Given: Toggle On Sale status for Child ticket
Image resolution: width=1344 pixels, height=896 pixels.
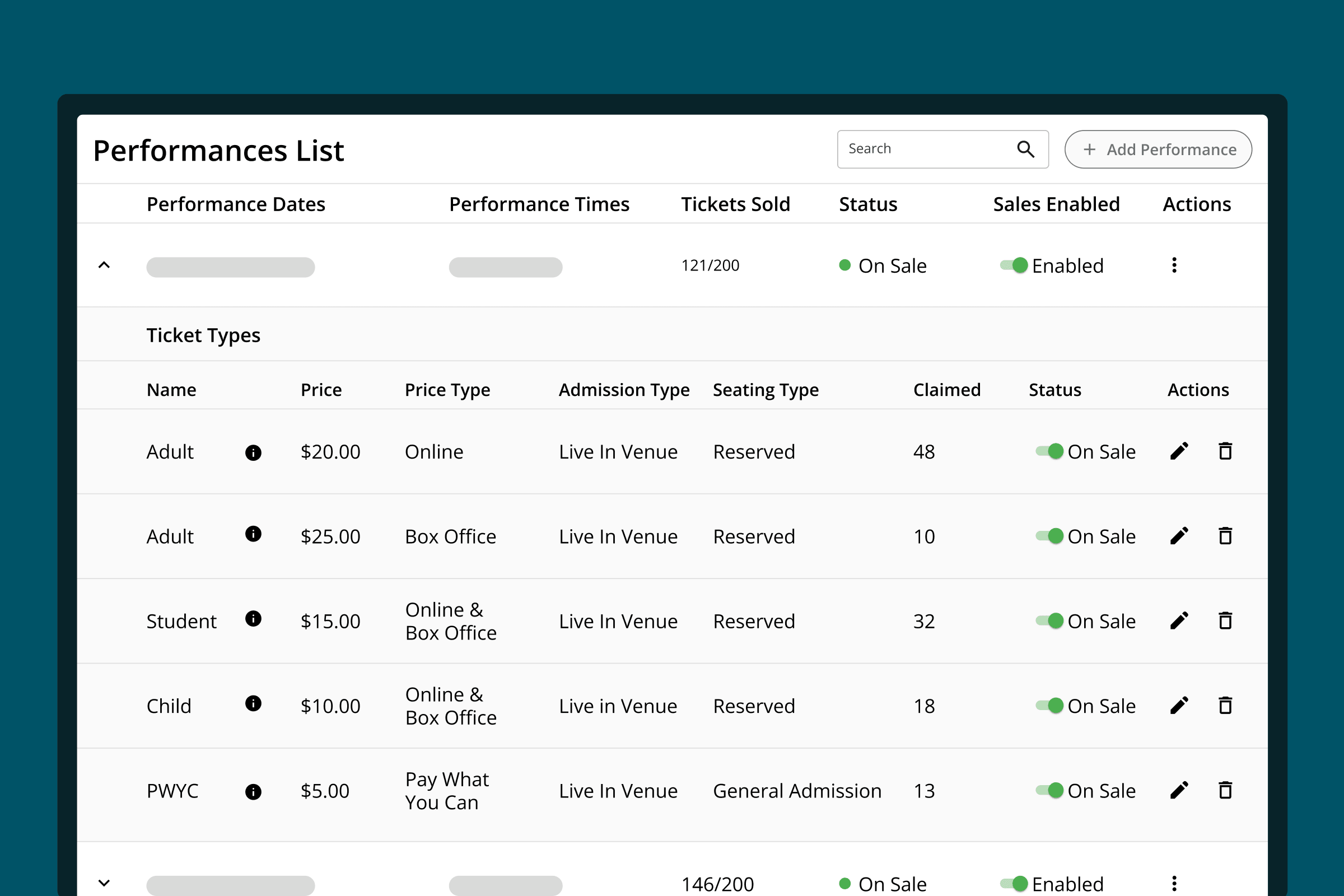Looking at the screenshot, I should 1049,706.
